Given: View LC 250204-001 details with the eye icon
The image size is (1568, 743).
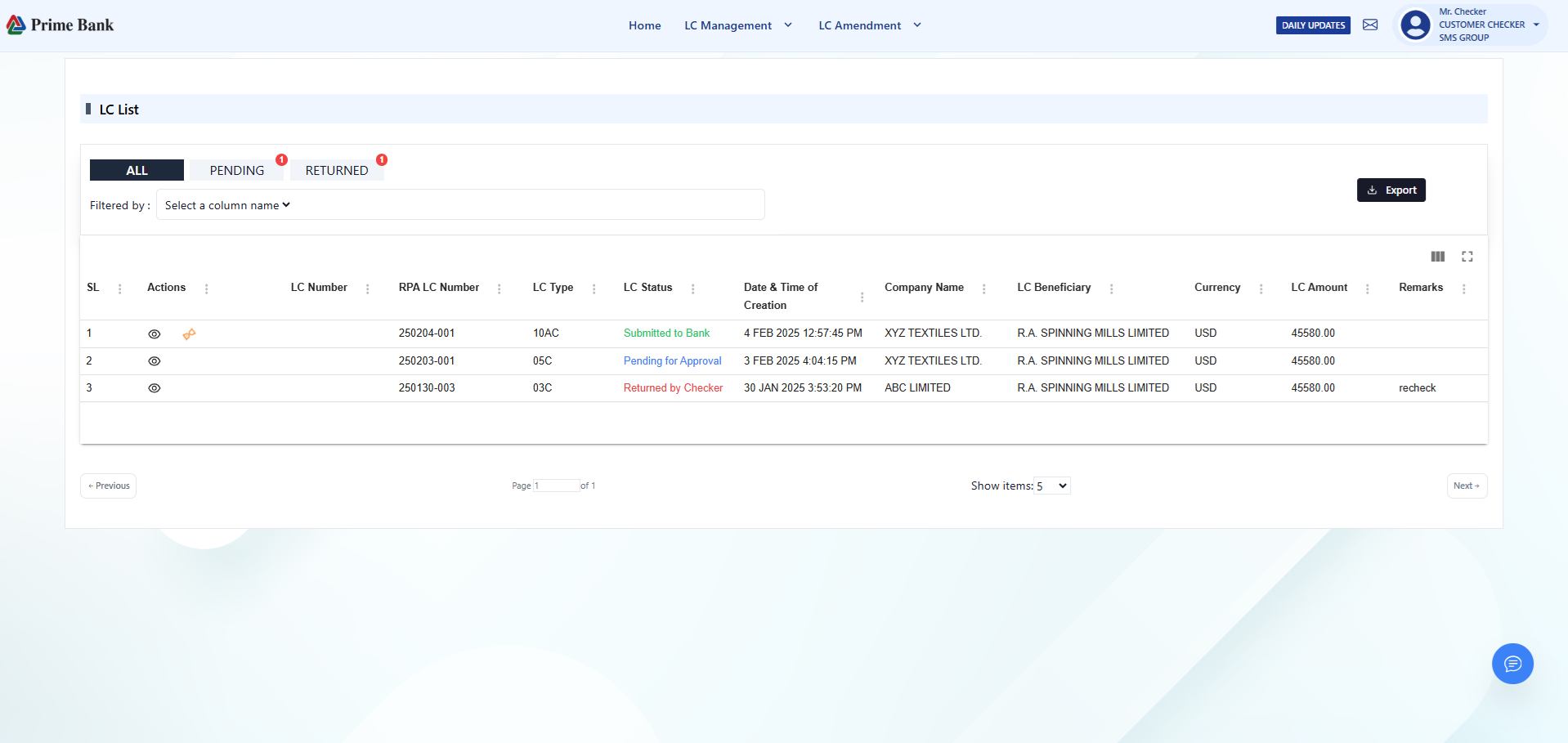Looking at the screenshot, I should click(x=154, y=334).
